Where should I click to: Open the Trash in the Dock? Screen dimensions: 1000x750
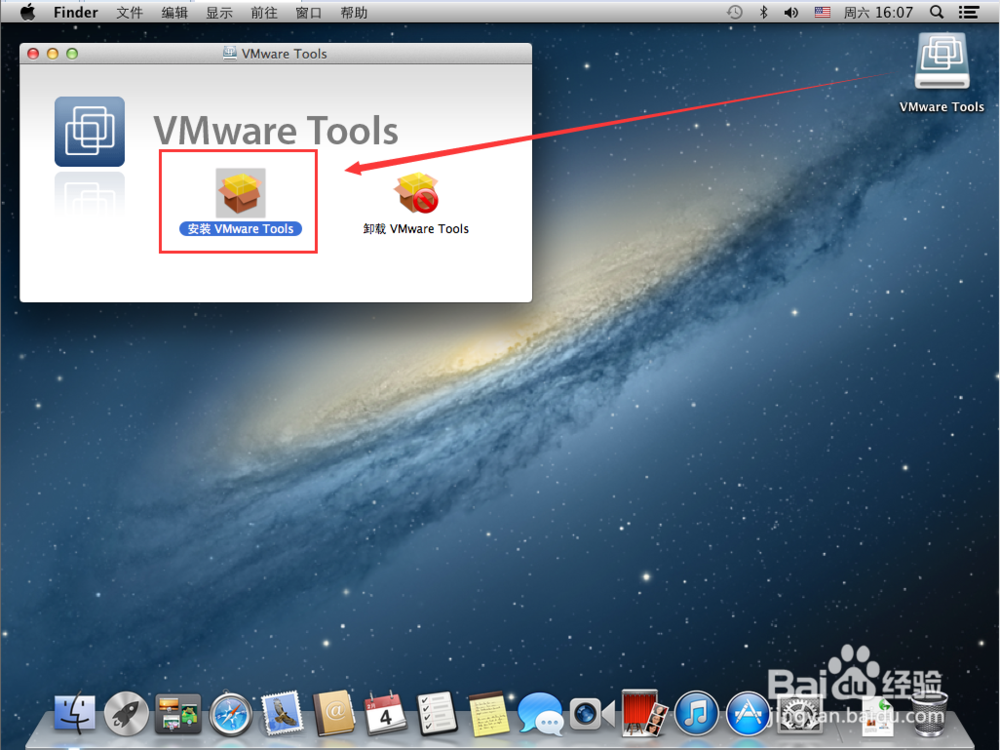[930, 714]
